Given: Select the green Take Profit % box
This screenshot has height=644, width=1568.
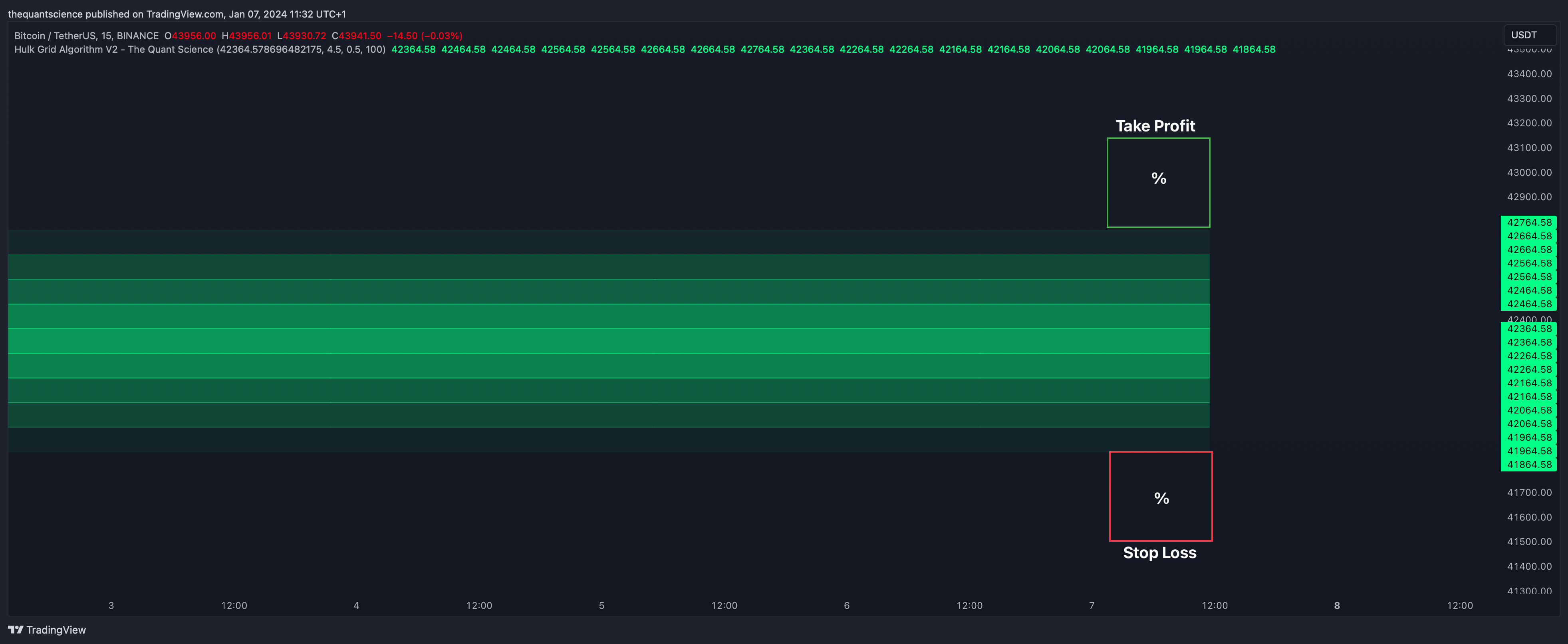Looking at the screenshot, I should pos(1158,183).
